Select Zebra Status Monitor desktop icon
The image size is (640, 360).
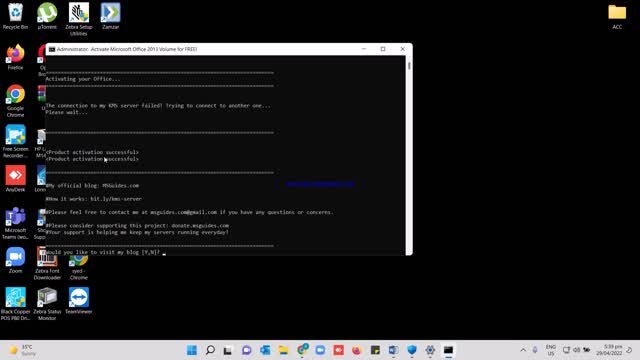pos(47,304)
